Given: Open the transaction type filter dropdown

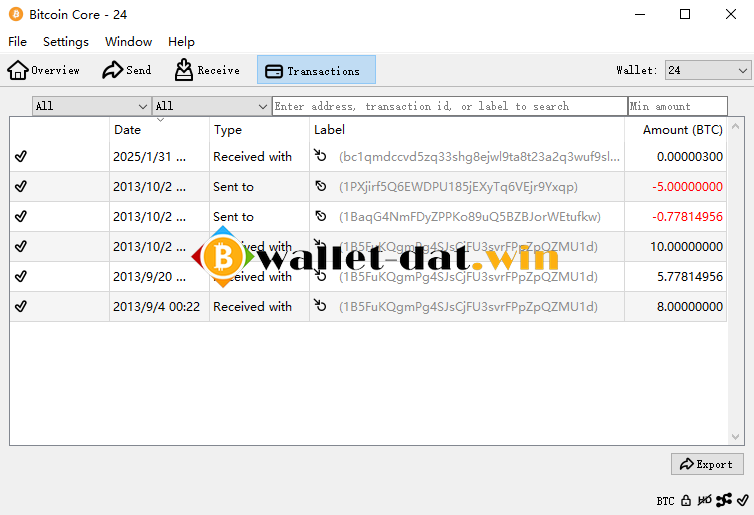Looking at the screenshot, I should point(211,106).
